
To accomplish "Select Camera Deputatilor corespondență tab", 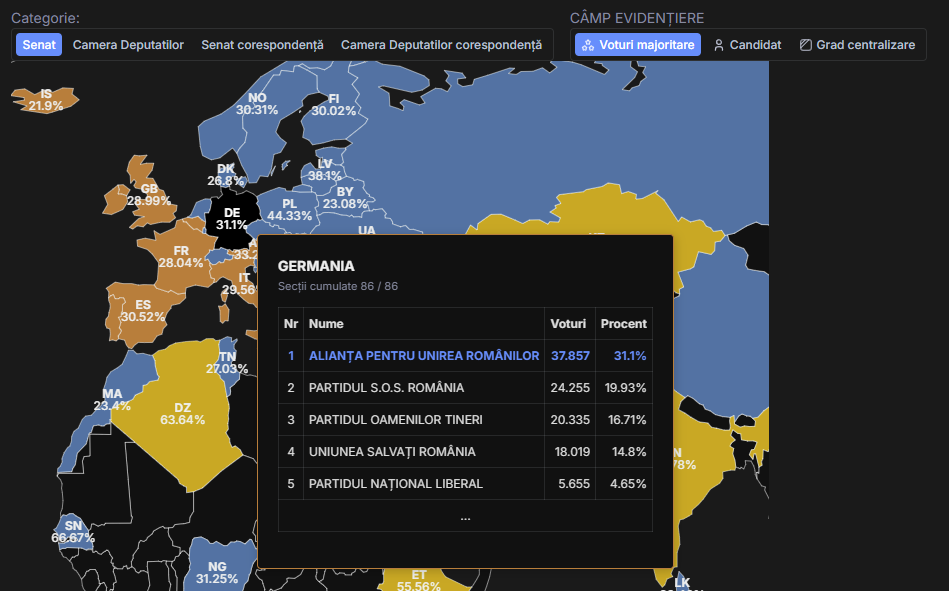I will pyautogui.click(x=441, y=45).
